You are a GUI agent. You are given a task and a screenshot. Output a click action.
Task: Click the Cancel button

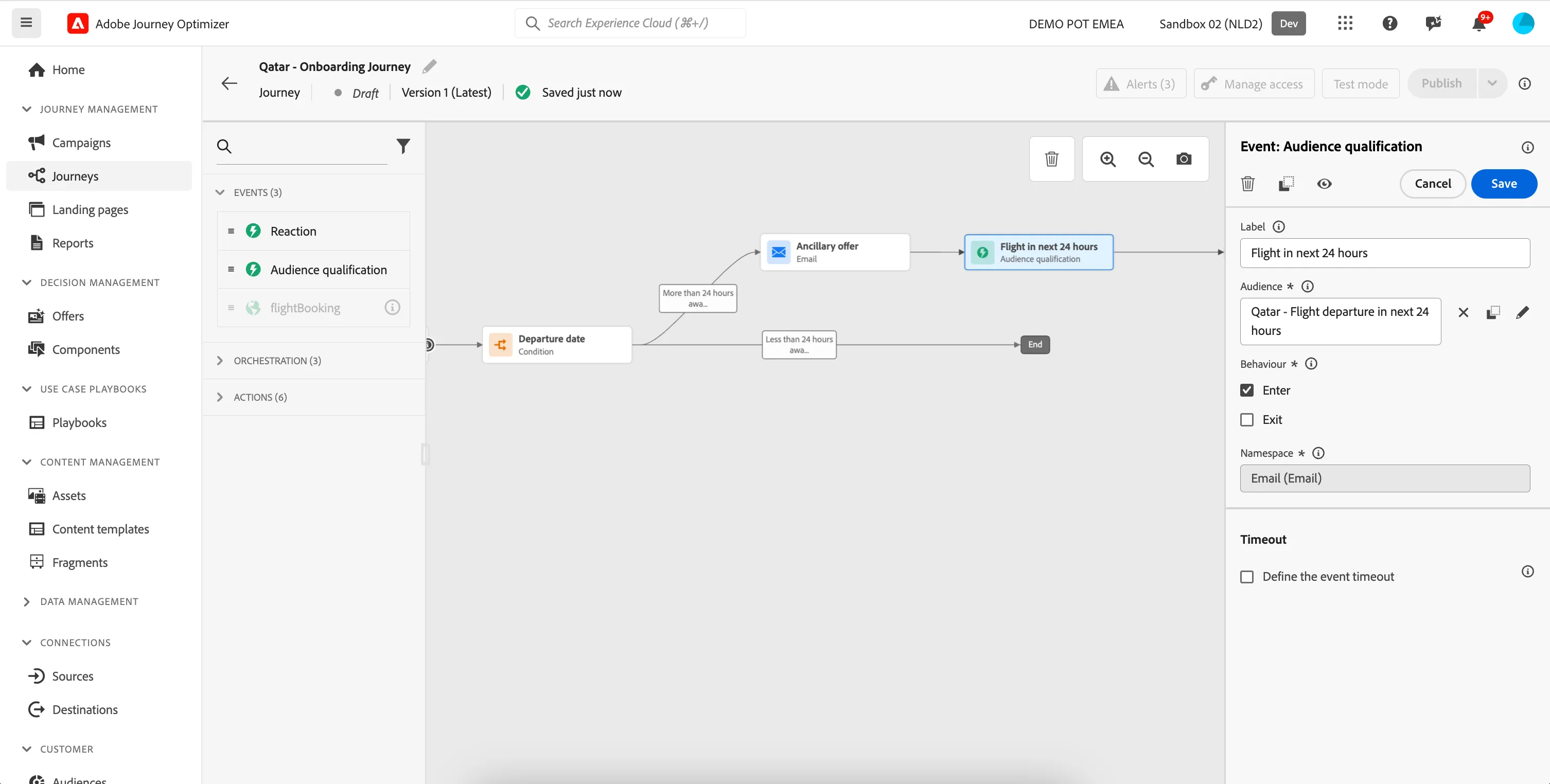tap(1432, 184)
